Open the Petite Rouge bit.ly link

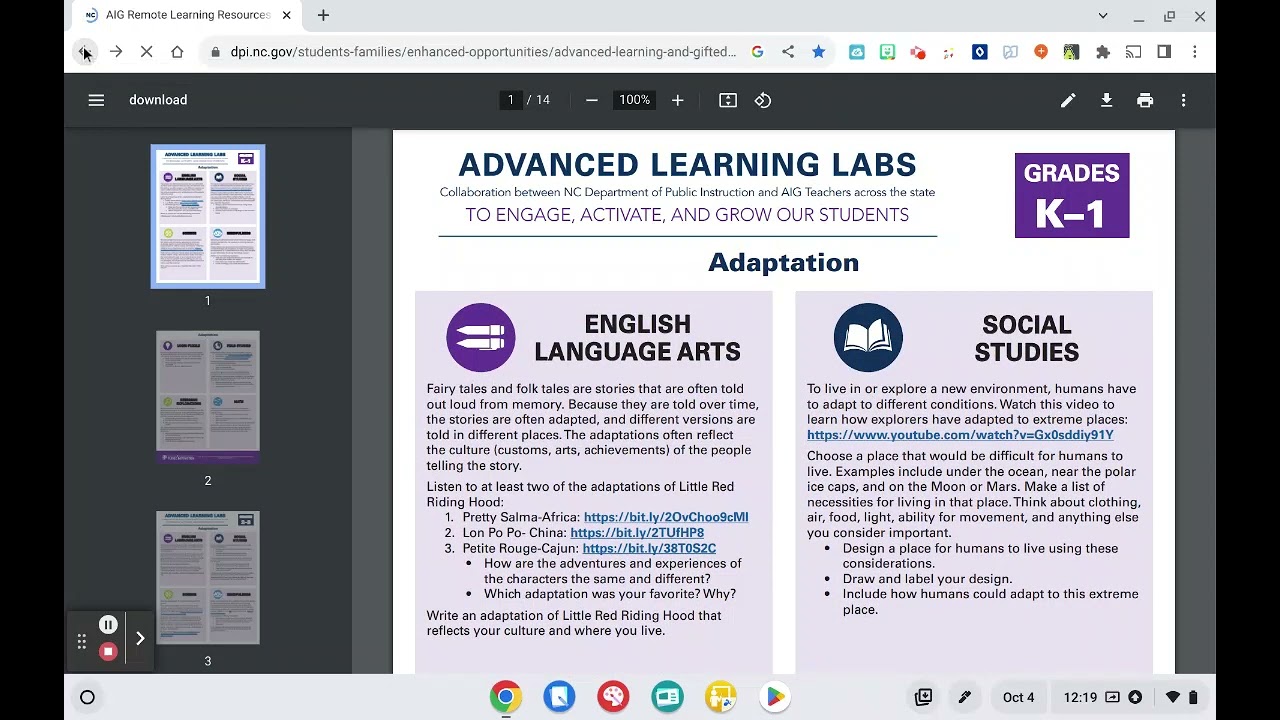(x=649, y=548)
